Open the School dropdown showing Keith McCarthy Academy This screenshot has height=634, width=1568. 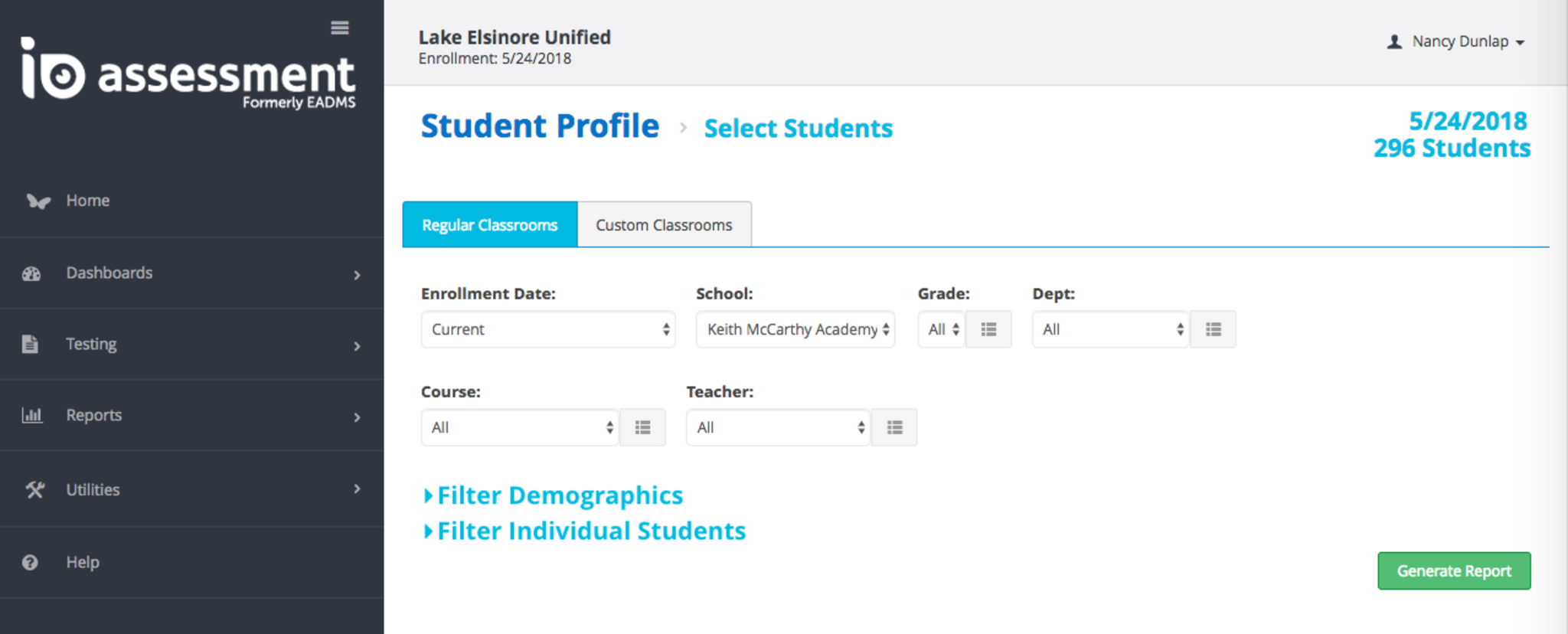tap(795, 330)
